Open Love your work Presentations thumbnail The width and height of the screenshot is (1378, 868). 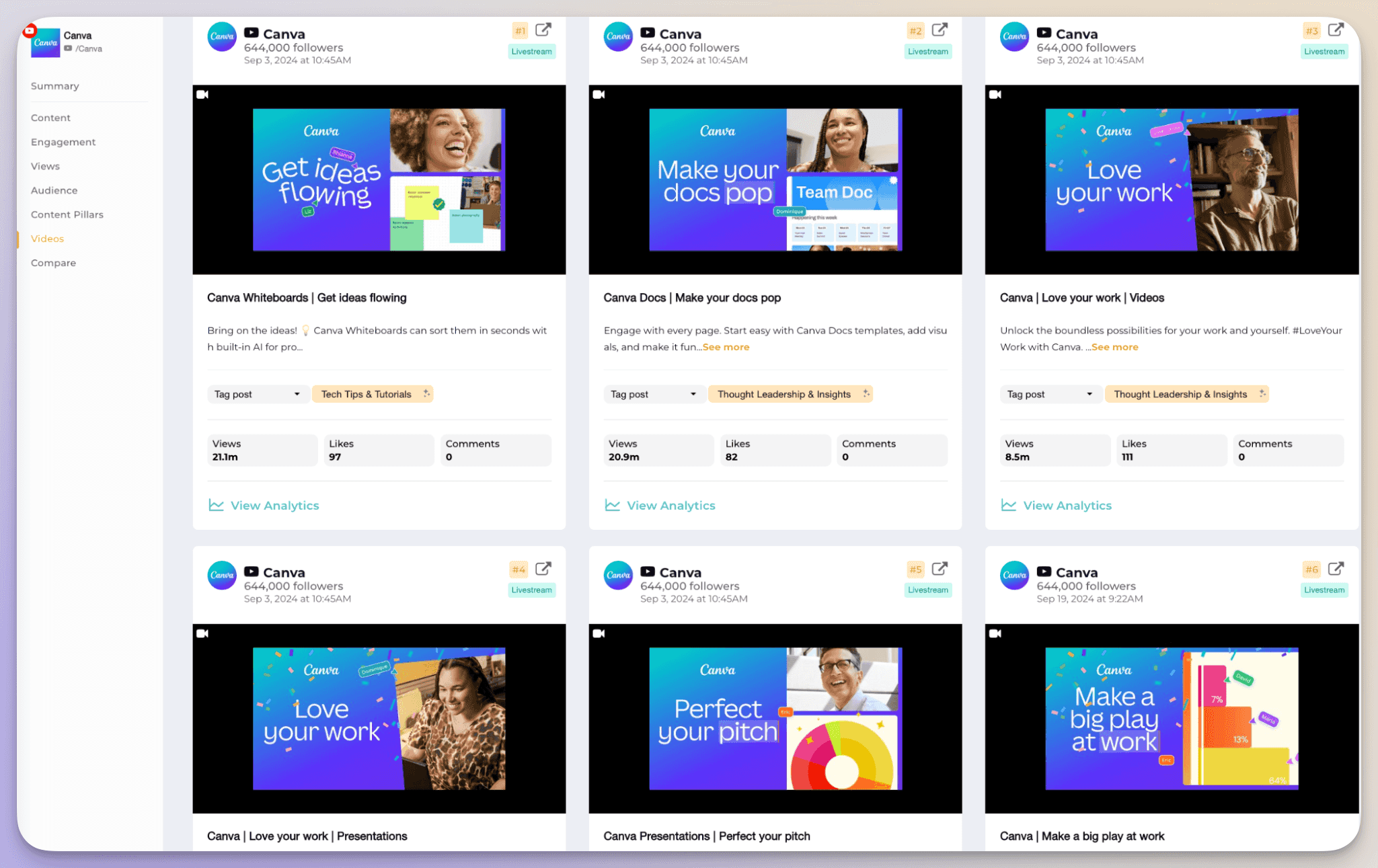pos(379,719)
